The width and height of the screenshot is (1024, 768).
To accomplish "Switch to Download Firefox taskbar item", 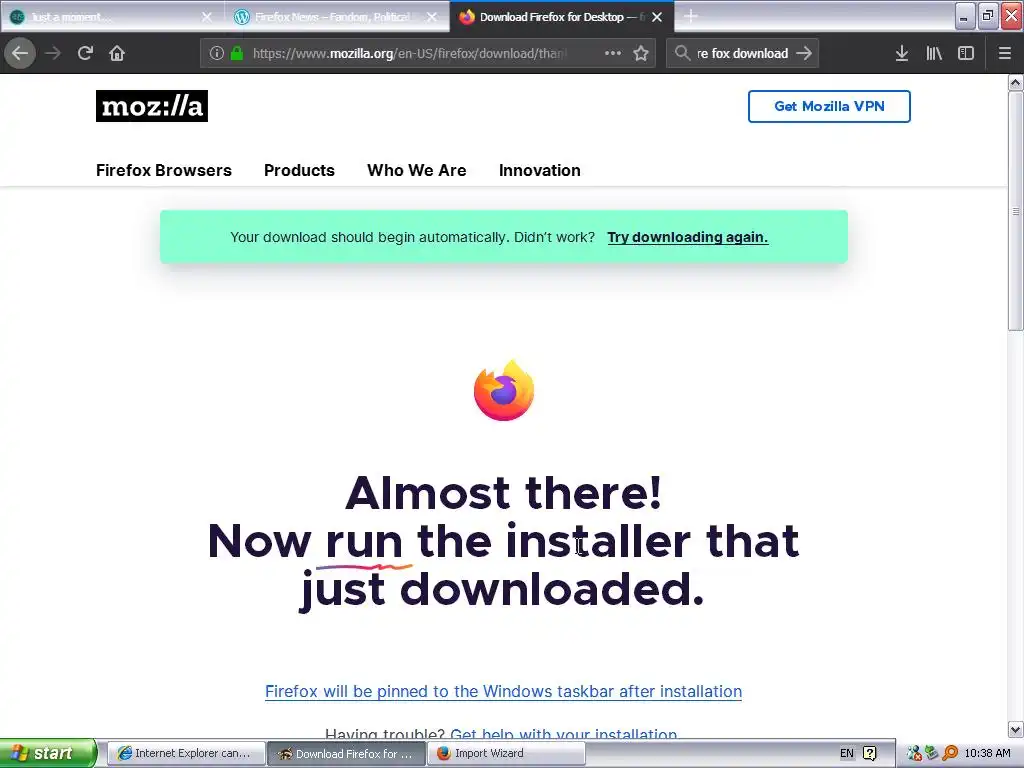I will 346,753.
